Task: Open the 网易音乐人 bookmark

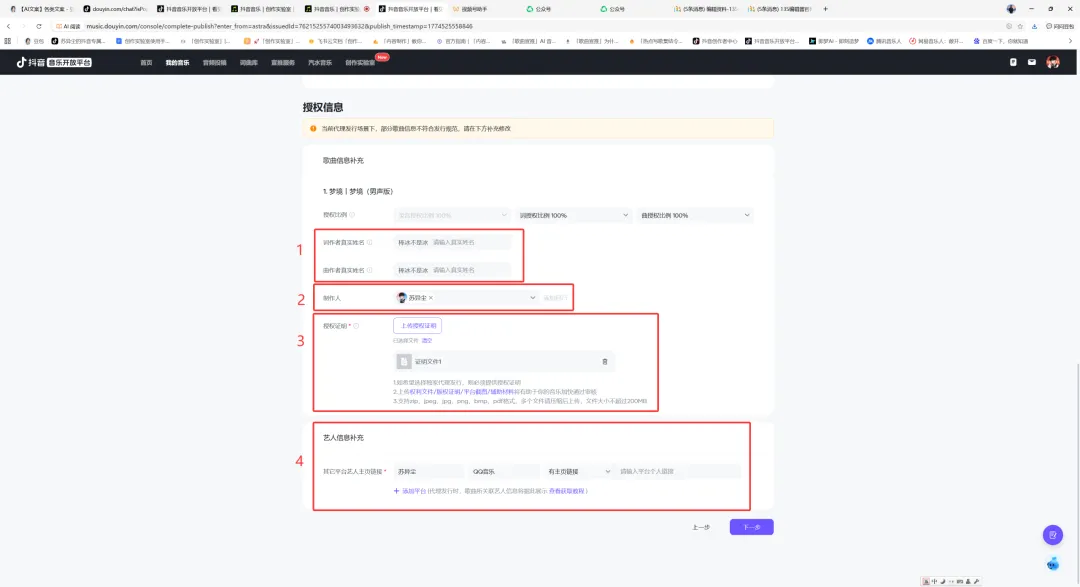Action: [936, 41]
